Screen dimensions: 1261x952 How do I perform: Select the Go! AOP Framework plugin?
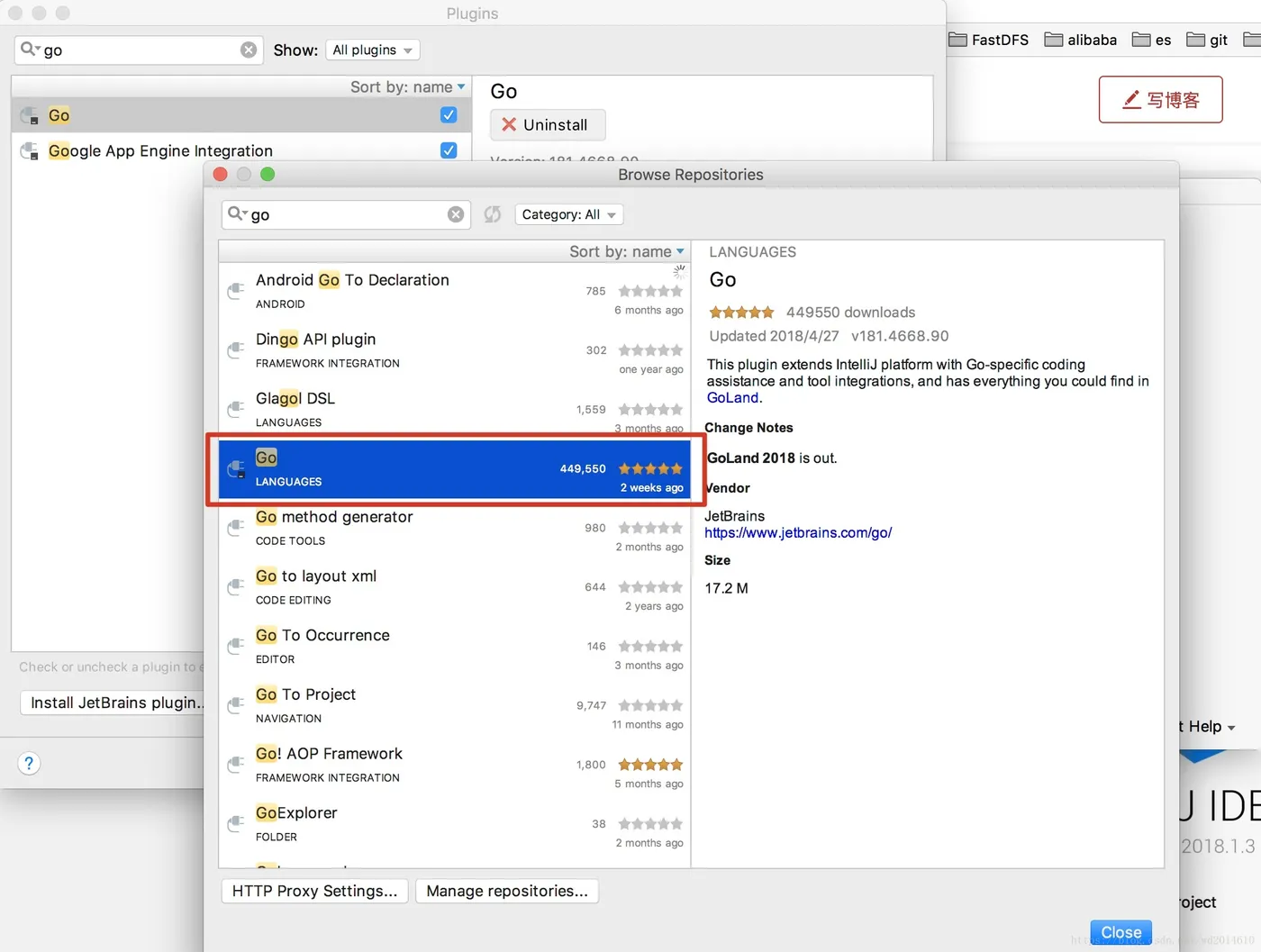click(455, 766)
